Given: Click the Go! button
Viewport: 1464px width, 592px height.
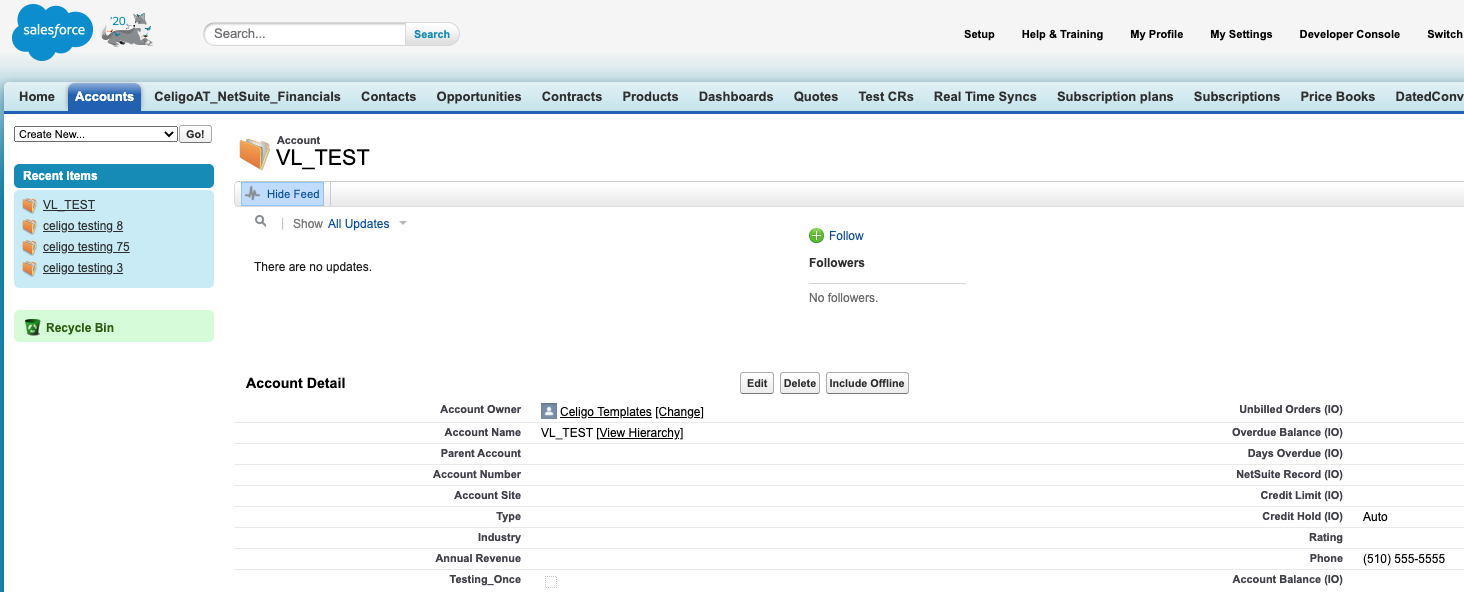Looking at the screenshot, I should pyautogui.click(x=196, y=134).
